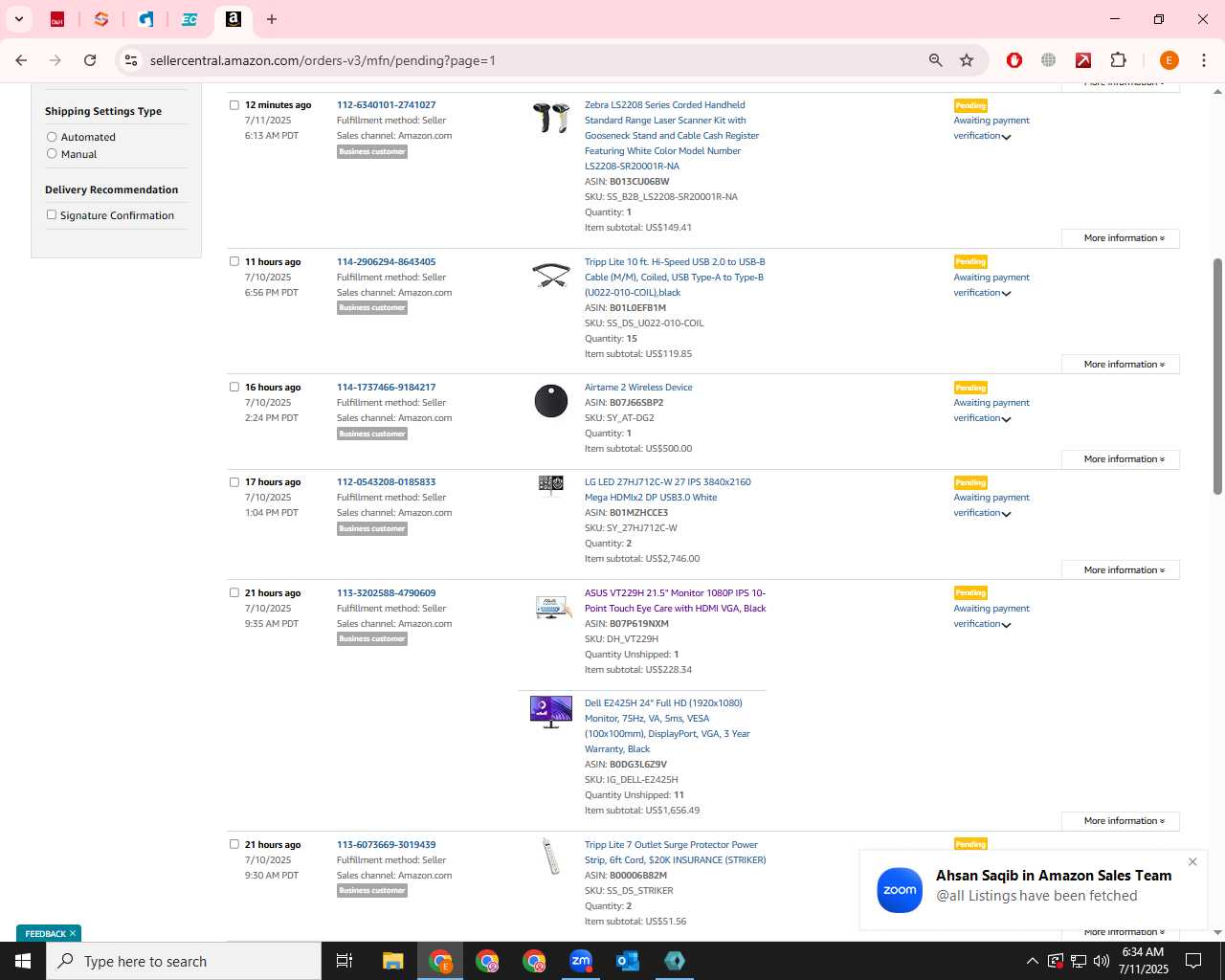The image size is (1225, 980).
Task: Switch to the third blue tab
Action: point(145,19)
